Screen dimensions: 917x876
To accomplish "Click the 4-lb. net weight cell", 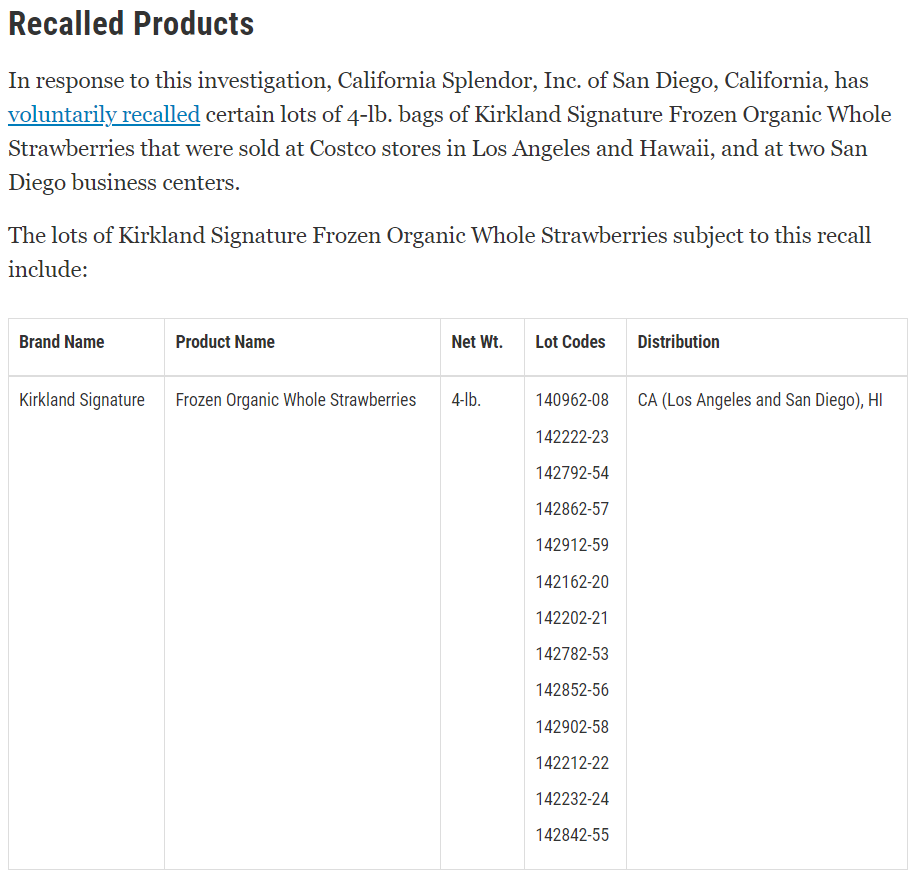I will 466,400.
